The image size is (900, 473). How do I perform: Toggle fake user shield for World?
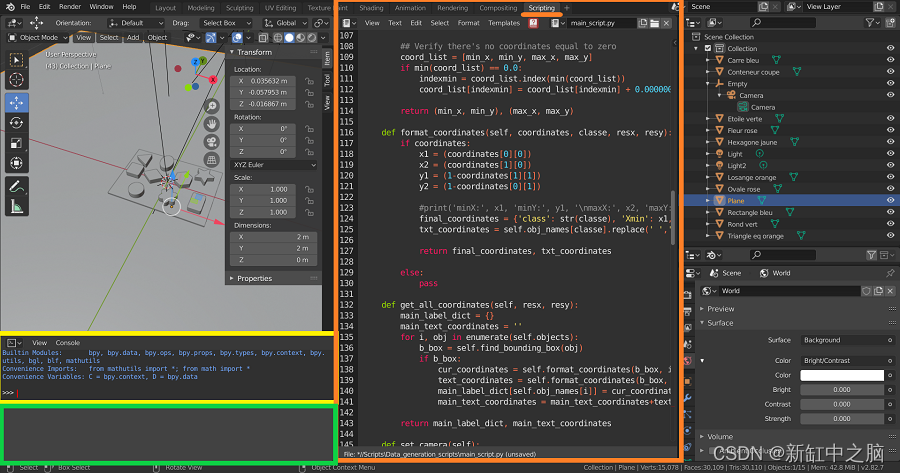(x=866, y=291)
